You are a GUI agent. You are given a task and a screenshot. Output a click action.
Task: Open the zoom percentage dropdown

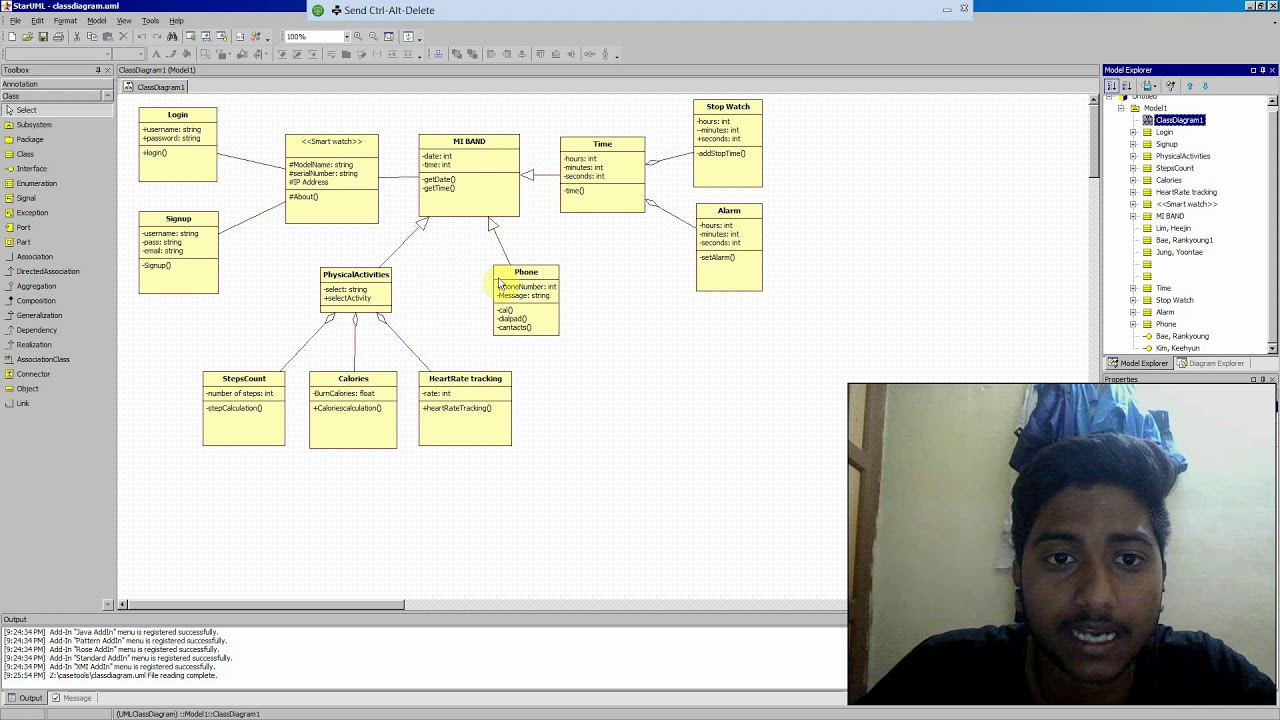point(346,37)
